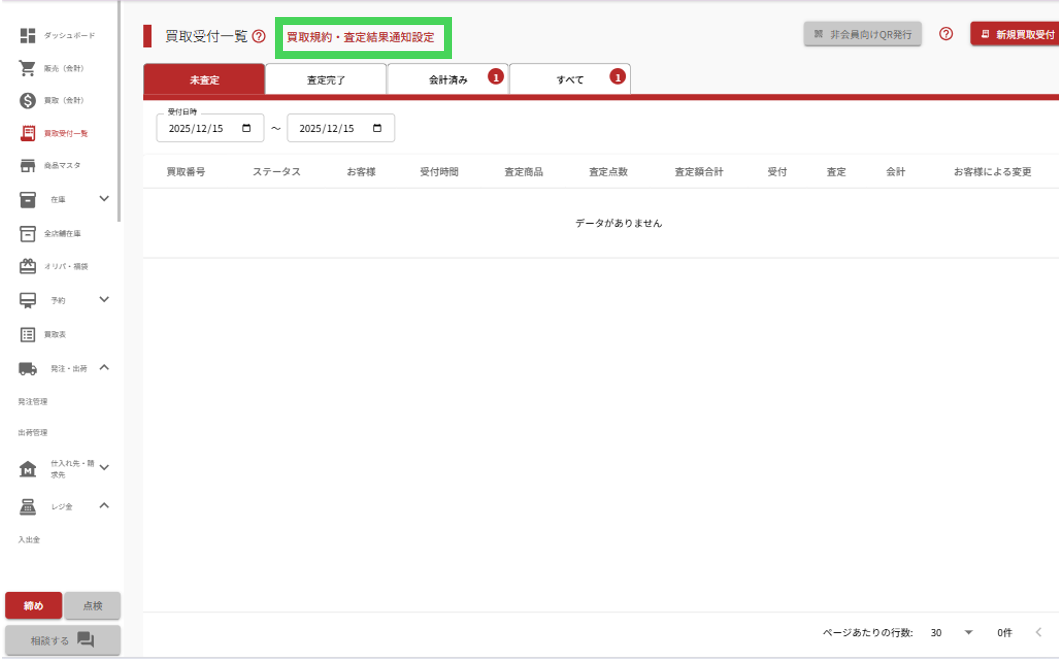Open the オリパ・福袋 gift icon
Viewport: 1059px width, 659px height.
[28, 267]
